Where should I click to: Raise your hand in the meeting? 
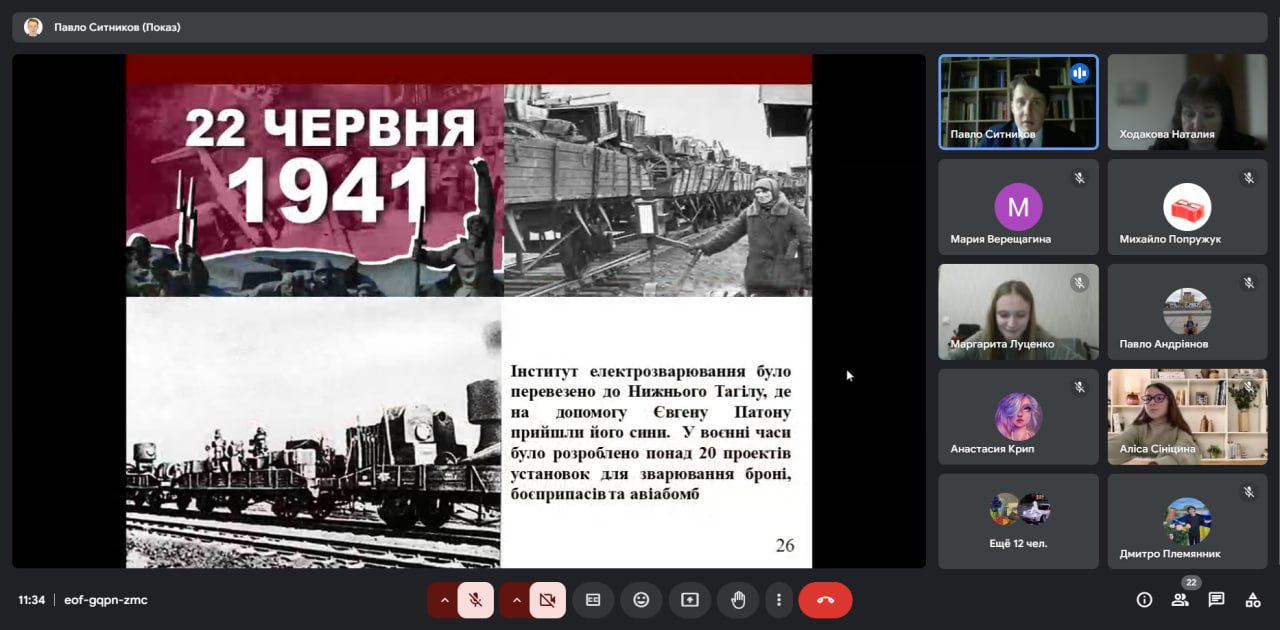point(738,600)
